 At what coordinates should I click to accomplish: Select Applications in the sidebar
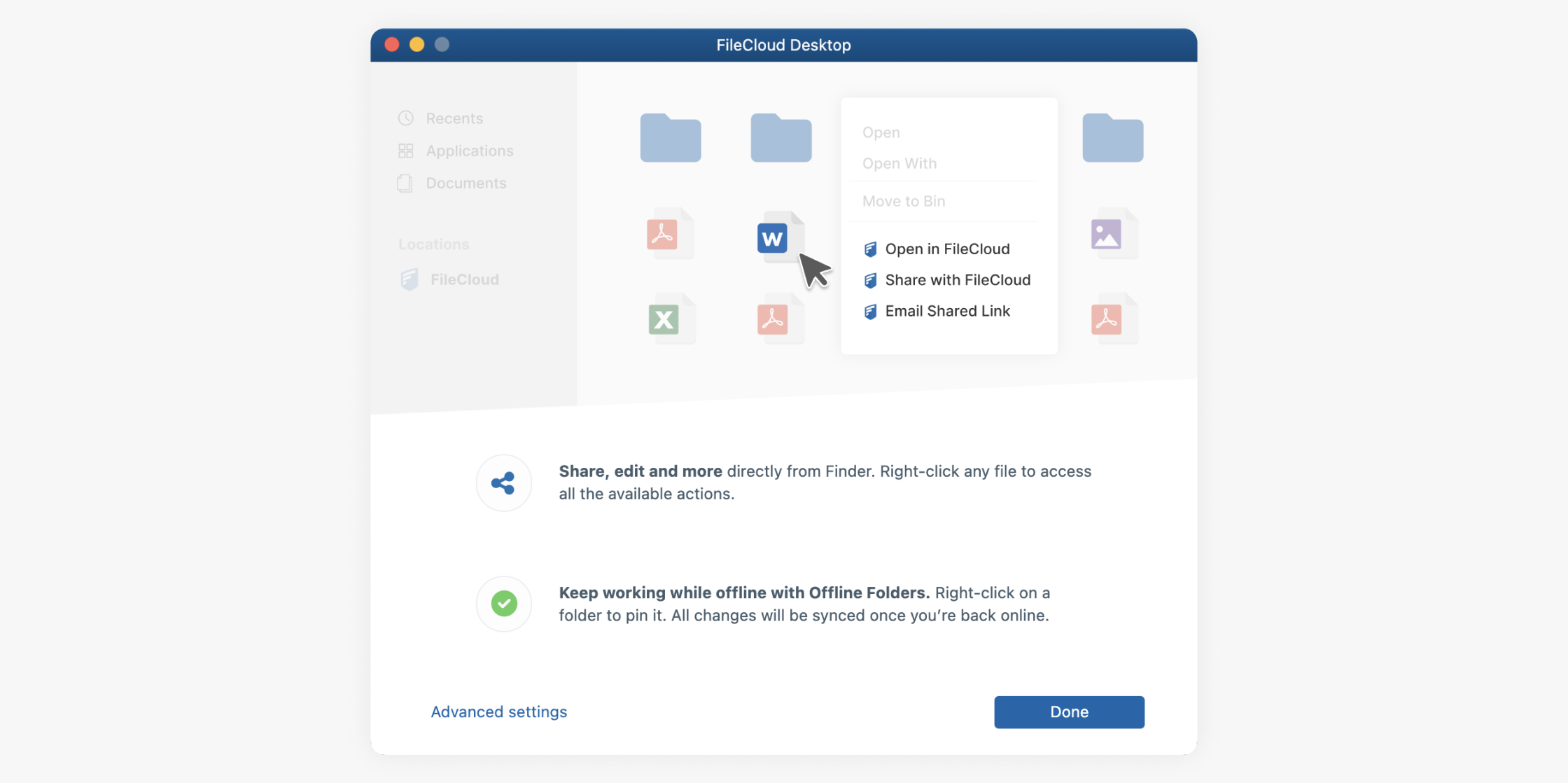(470, 151)
